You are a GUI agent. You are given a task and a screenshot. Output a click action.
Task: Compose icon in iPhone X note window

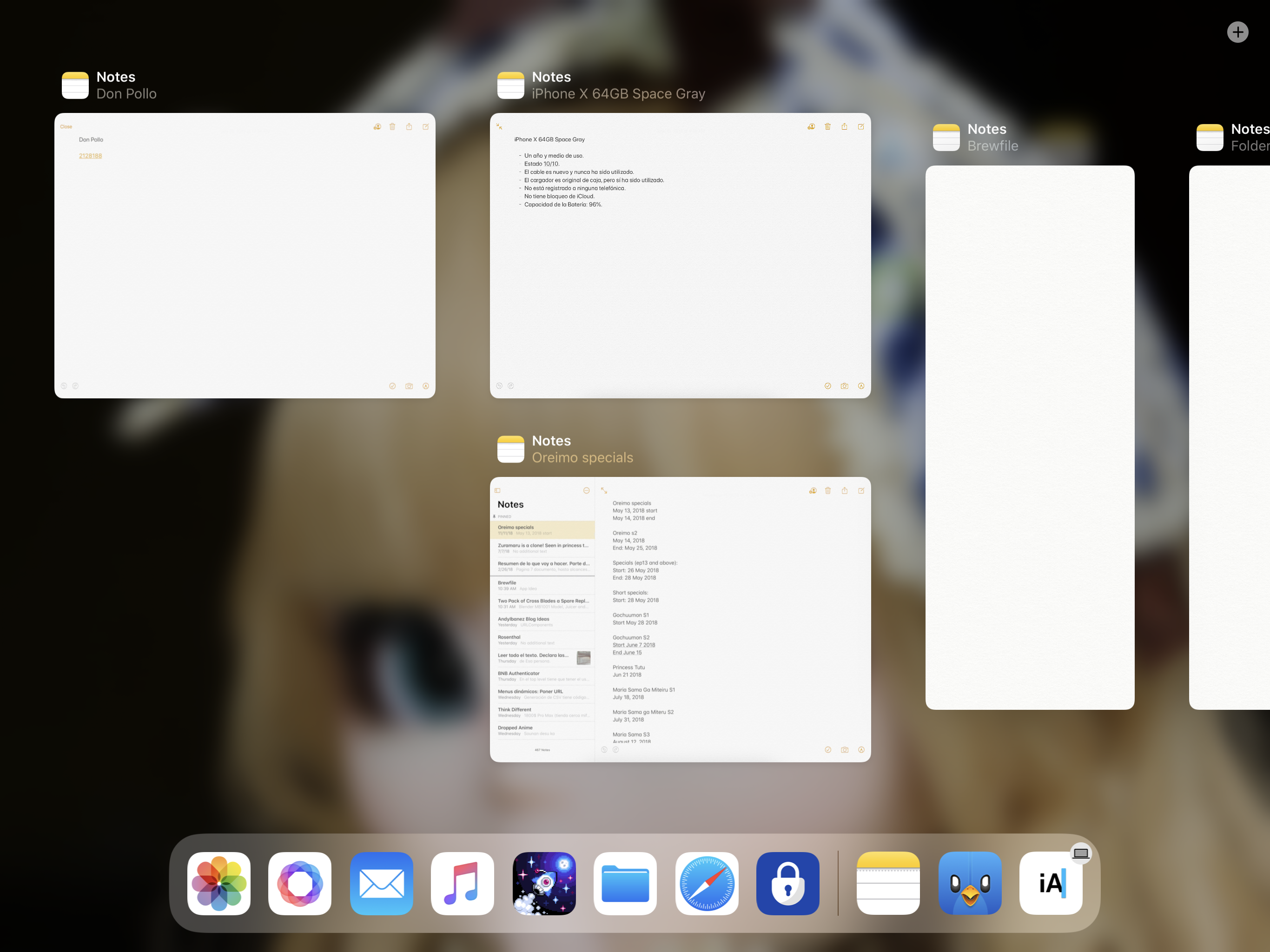[860, 127]
